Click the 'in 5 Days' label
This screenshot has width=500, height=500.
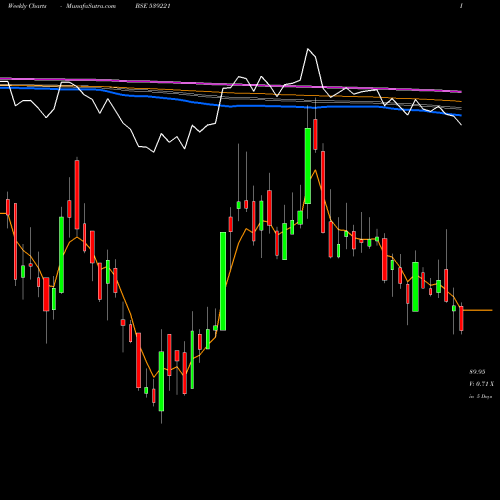[x=480, y=397]
